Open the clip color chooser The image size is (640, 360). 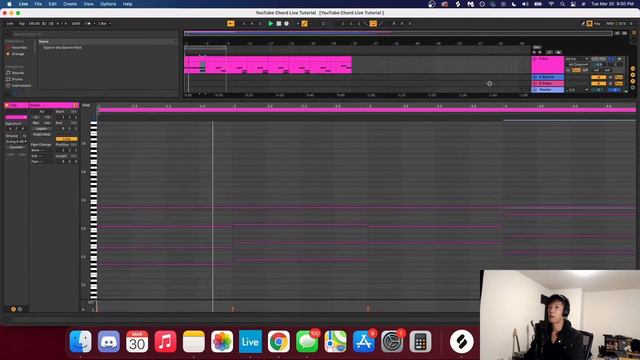pos(16,117)
